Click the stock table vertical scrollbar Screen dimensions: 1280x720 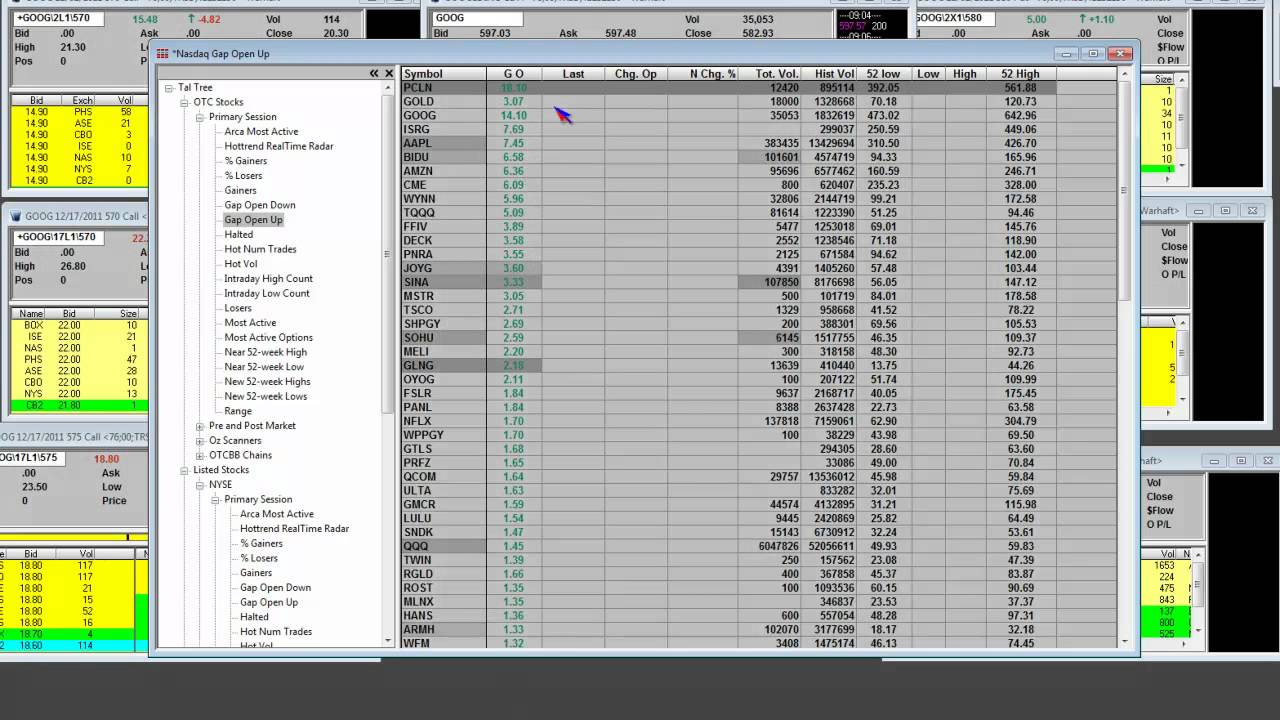click(1124, 190)
